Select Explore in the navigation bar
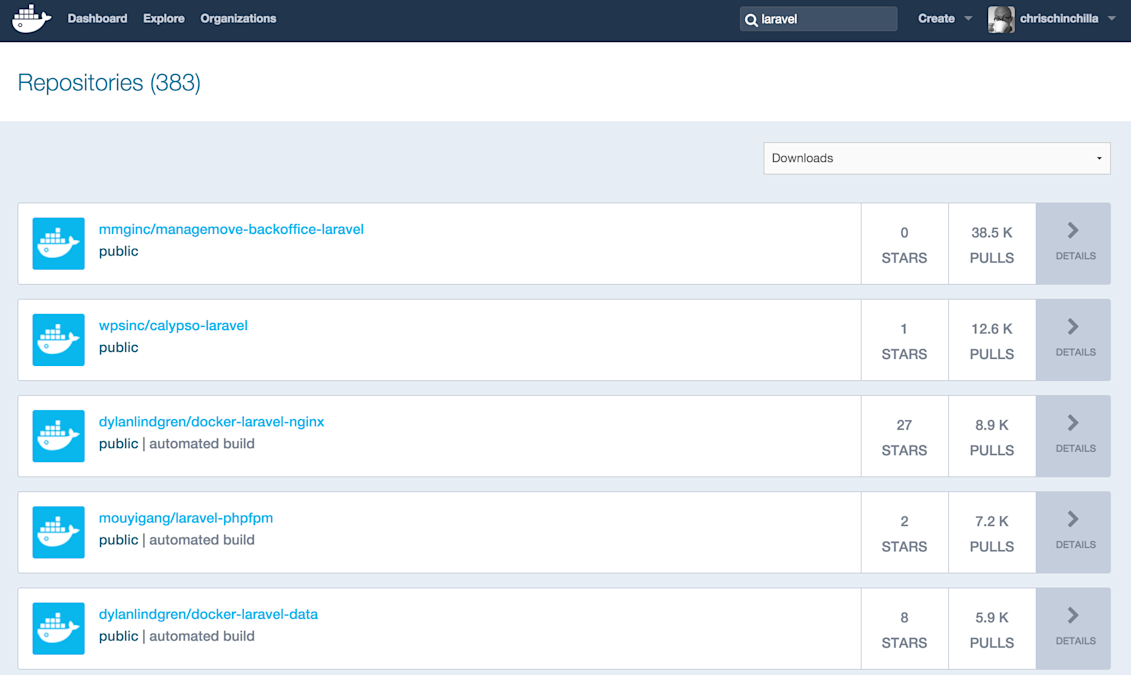The image size is (1131, 675). point(163,18)
